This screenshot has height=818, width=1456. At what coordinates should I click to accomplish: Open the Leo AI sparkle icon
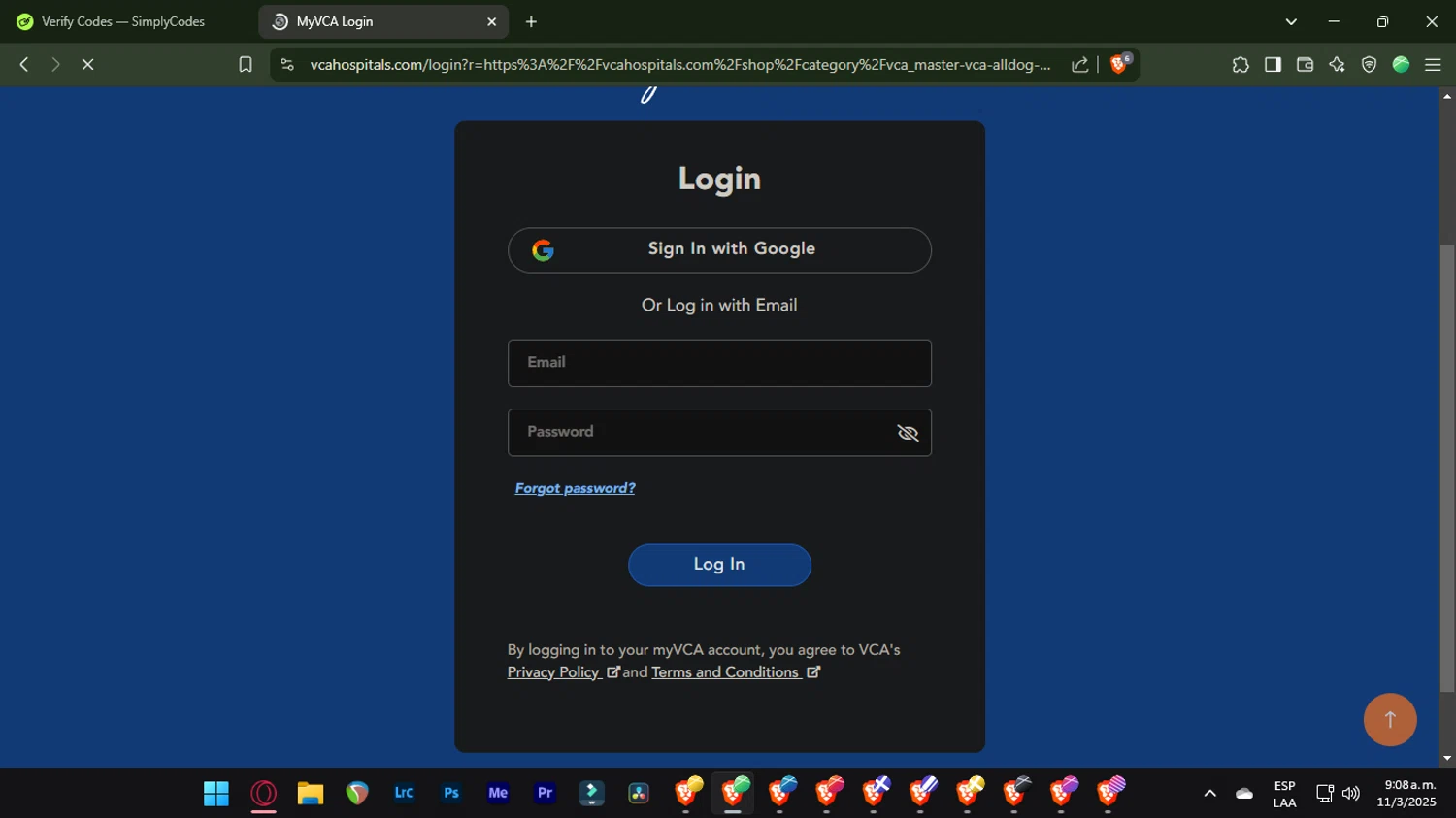1337,64
